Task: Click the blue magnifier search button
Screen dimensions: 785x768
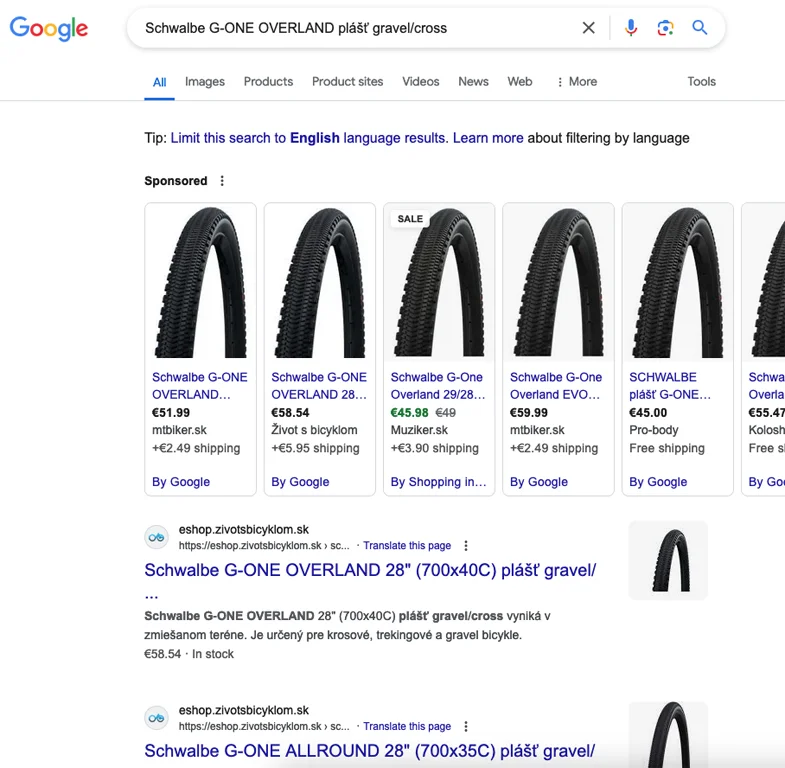Action: tap(700, 28)
